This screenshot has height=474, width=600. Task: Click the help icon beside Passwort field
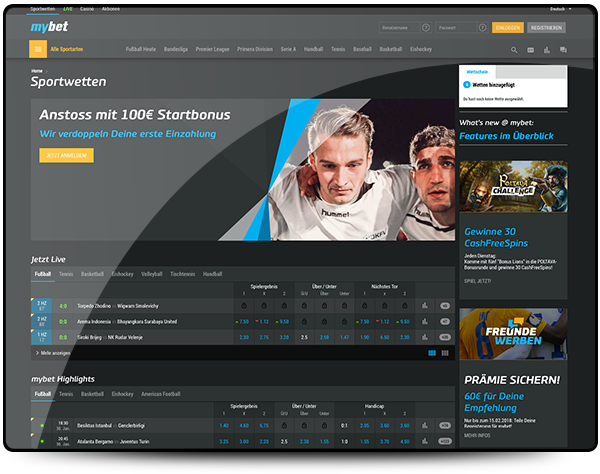click(482, 28)
